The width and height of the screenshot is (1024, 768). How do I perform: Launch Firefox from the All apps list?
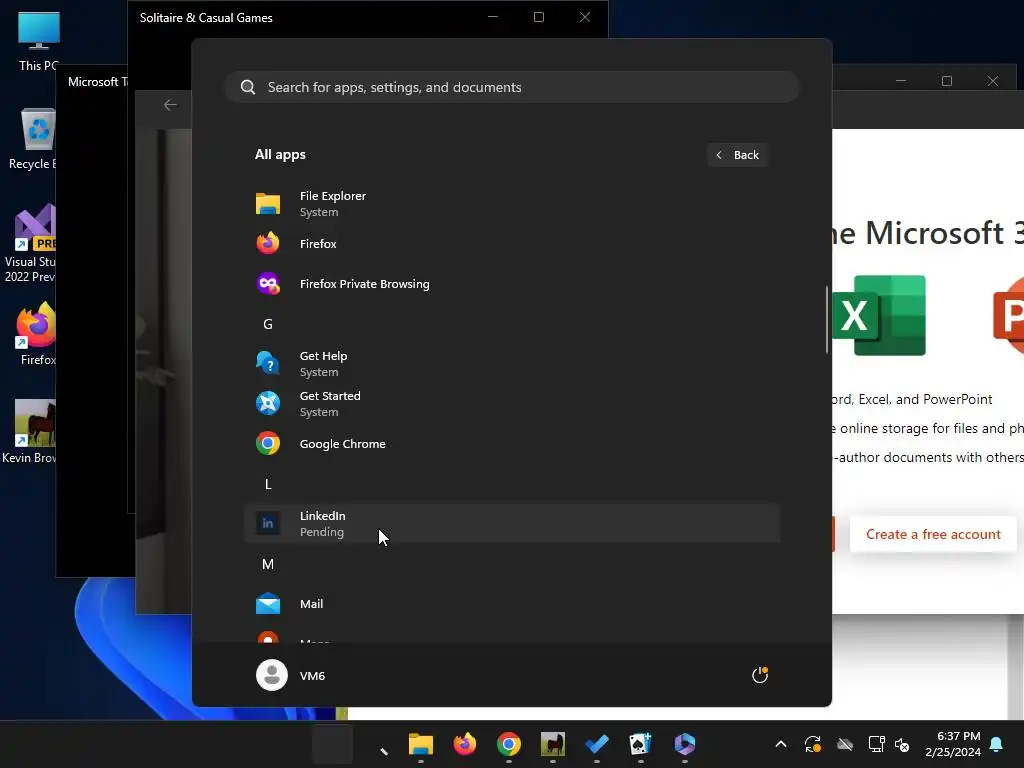click(x=512, y=244)
